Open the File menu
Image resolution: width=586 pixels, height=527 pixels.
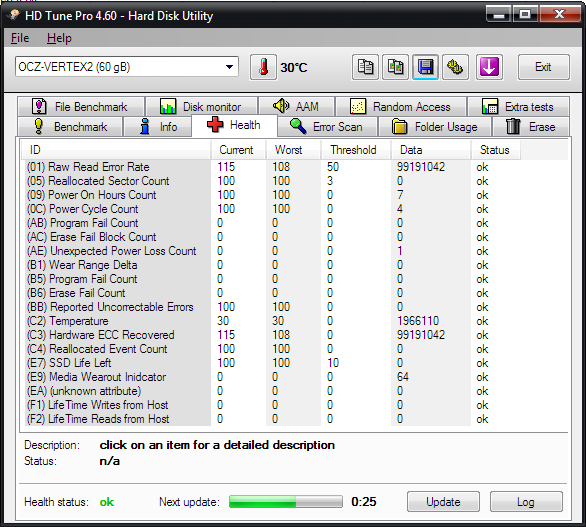[20, 38]
